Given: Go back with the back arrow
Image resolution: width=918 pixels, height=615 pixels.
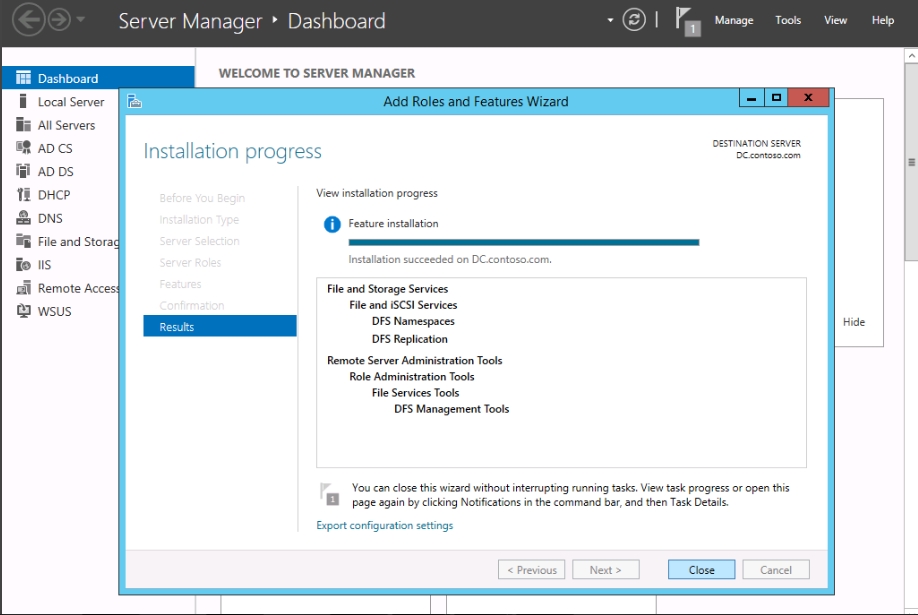Looking at the screenshot, I should point(28,20).
